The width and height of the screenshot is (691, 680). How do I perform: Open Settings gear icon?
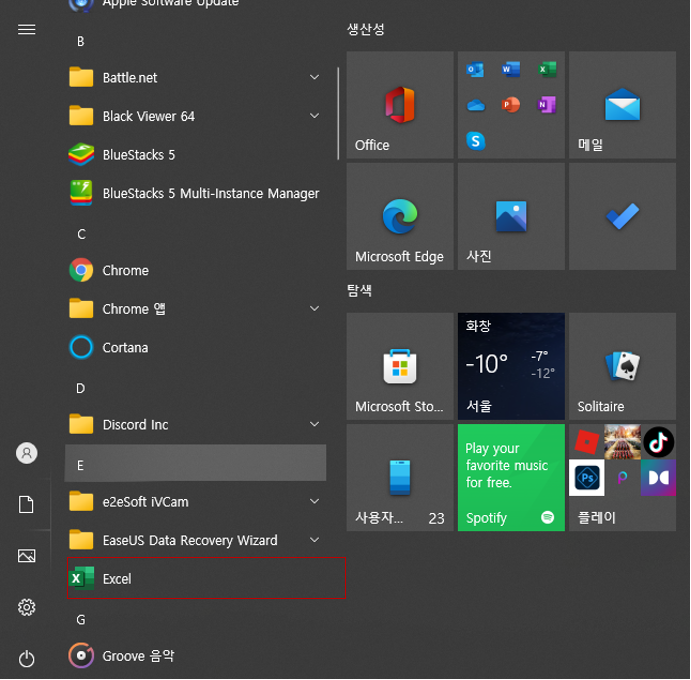click(26, 607)
